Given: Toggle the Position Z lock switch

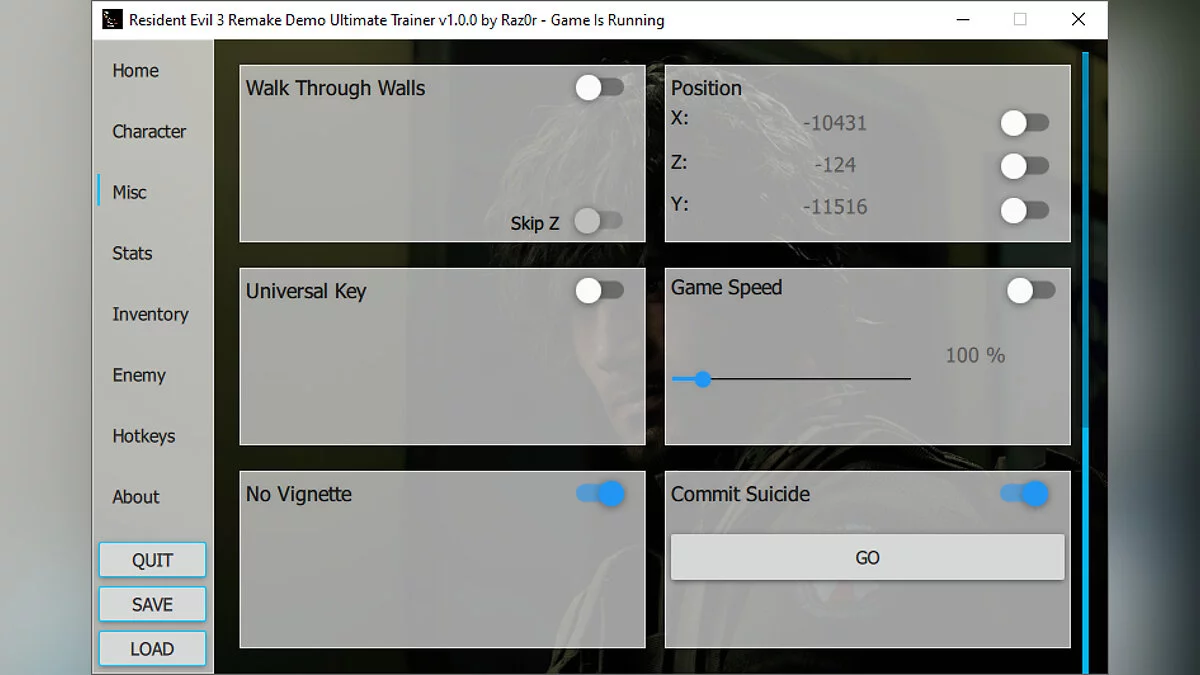Looking at the screenshot, I should (x=1025, y=166).
